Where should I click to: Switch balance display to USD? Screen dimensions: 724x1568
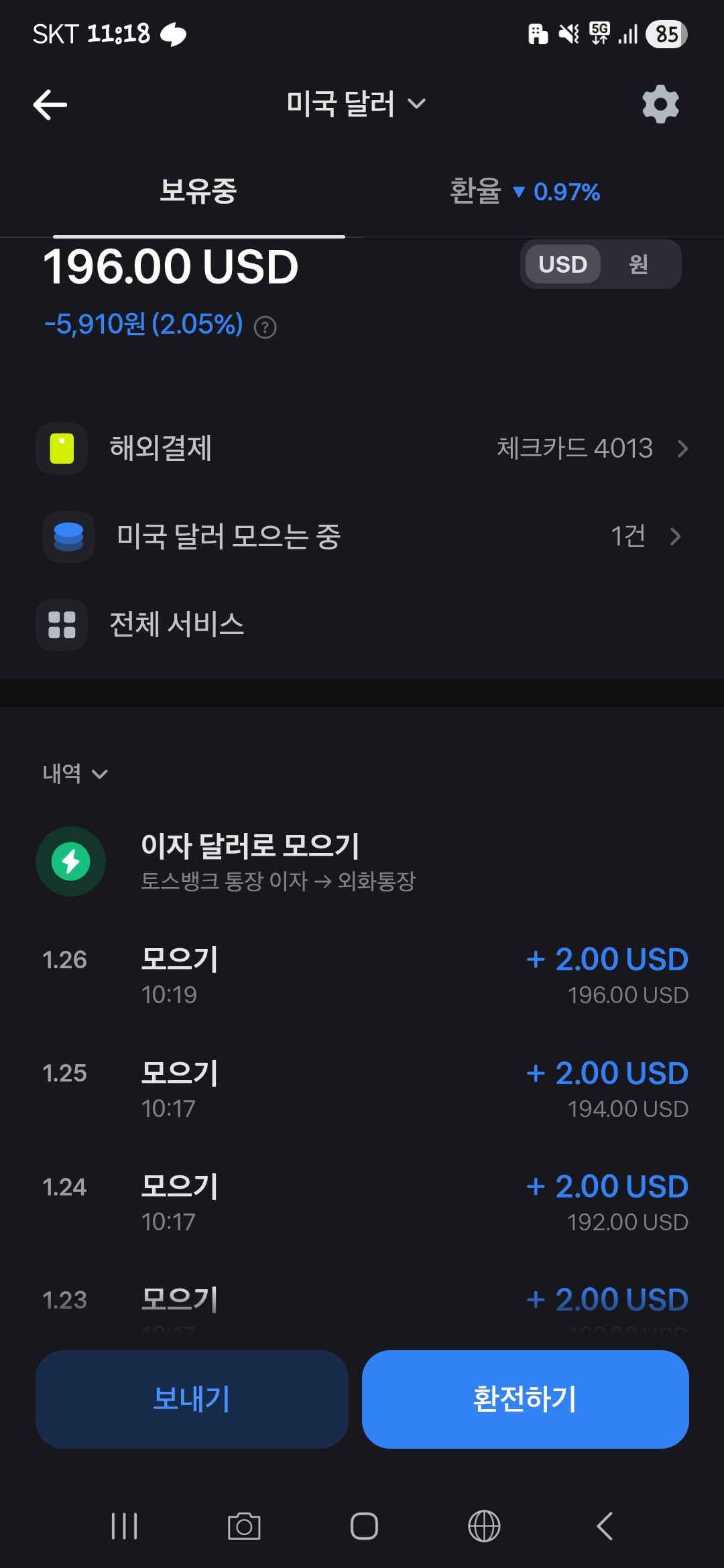coord(563,264)
